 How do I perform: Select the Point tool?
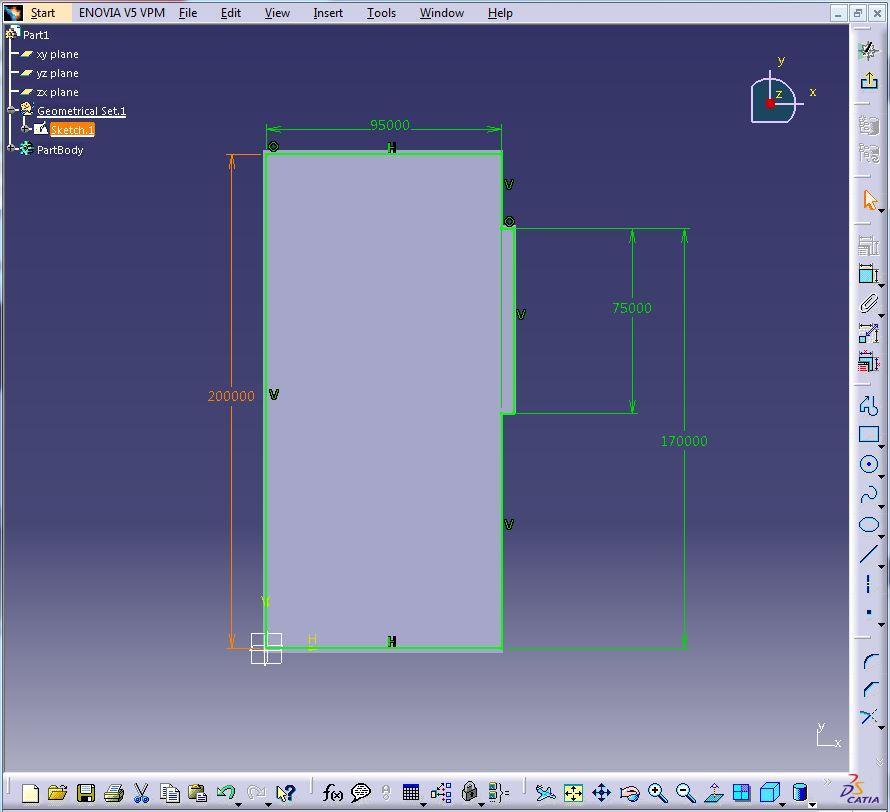click(x=868, y=612)
